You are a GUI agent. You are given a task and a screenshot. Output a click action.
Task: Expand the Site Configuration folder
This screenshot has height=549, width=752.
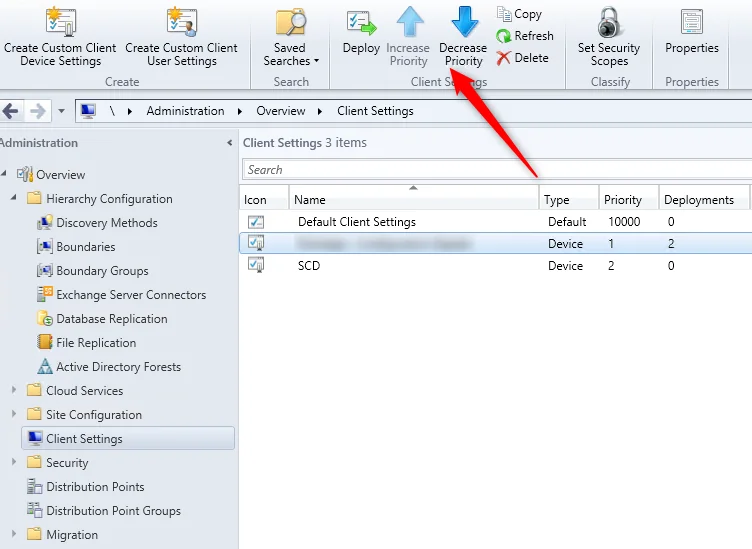tap(14, 414)
